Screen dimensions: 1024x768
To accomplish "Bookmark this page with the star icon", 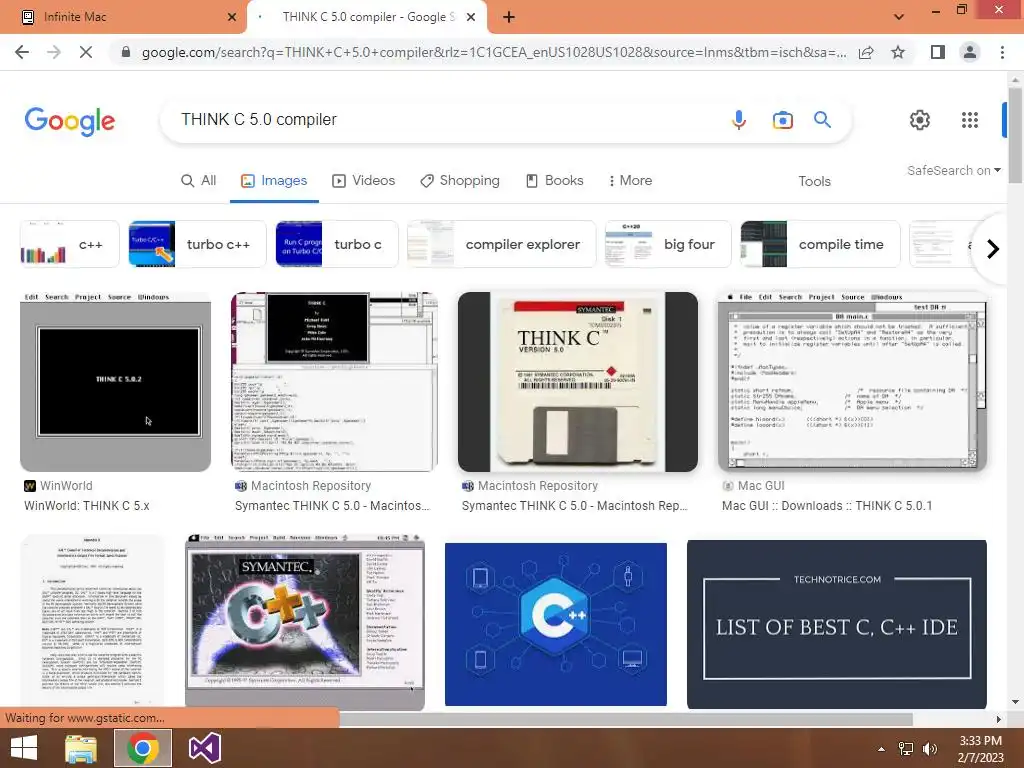I will click(898, 52).
